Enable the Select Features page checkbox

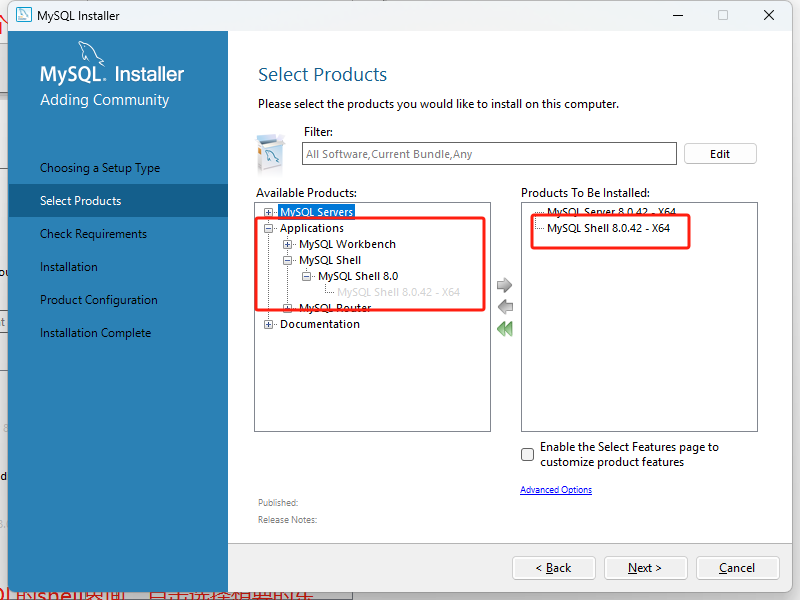tap(528, 454)
